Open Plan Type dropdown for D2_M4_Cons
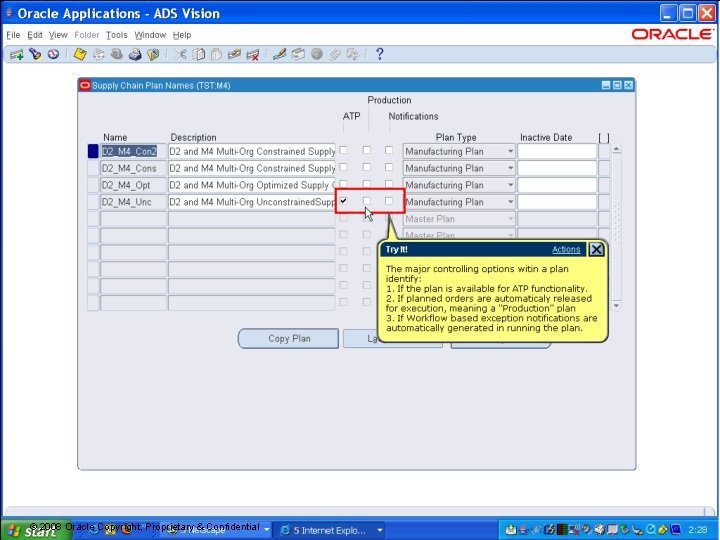720x540 pixels. [x=510, y=169]
